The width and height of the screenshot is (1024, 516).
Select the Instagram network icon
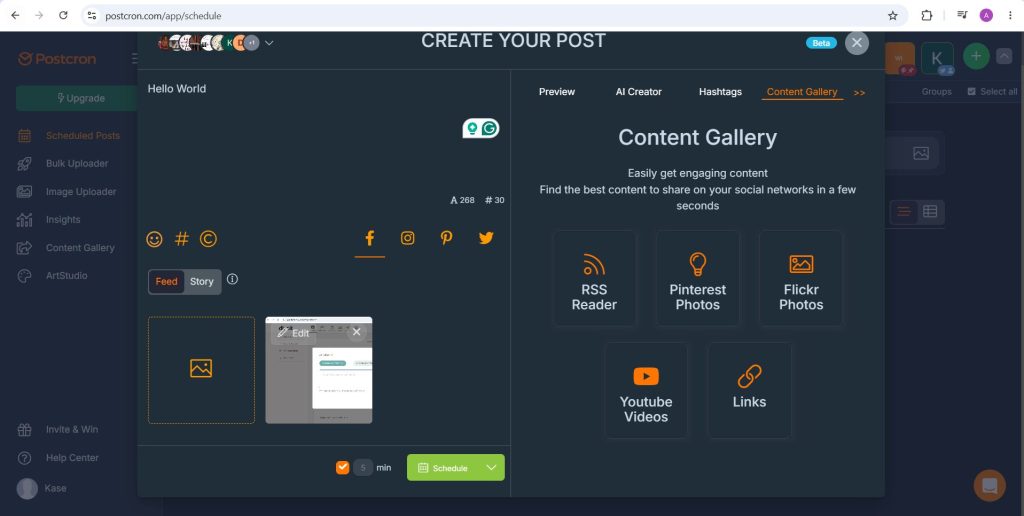click(x=408, y=238)
